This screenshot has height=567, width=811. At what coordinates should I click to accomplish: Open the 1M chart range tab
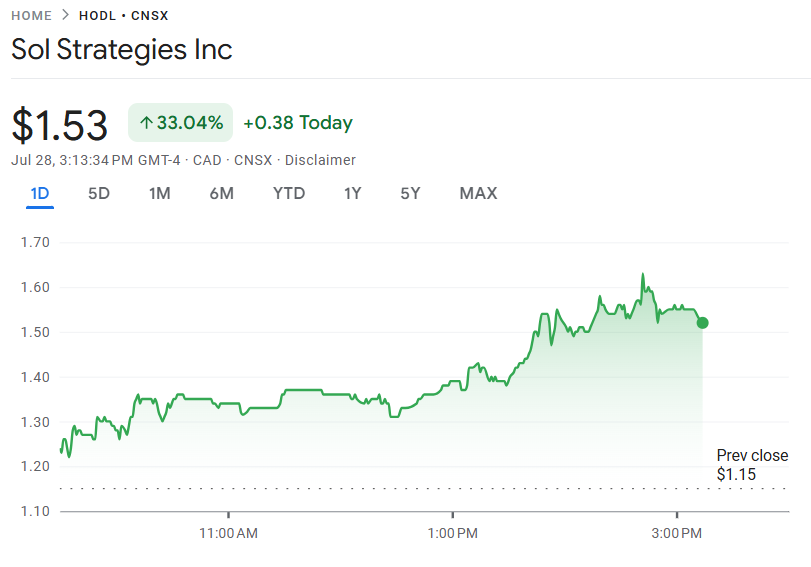click(159, 193)
